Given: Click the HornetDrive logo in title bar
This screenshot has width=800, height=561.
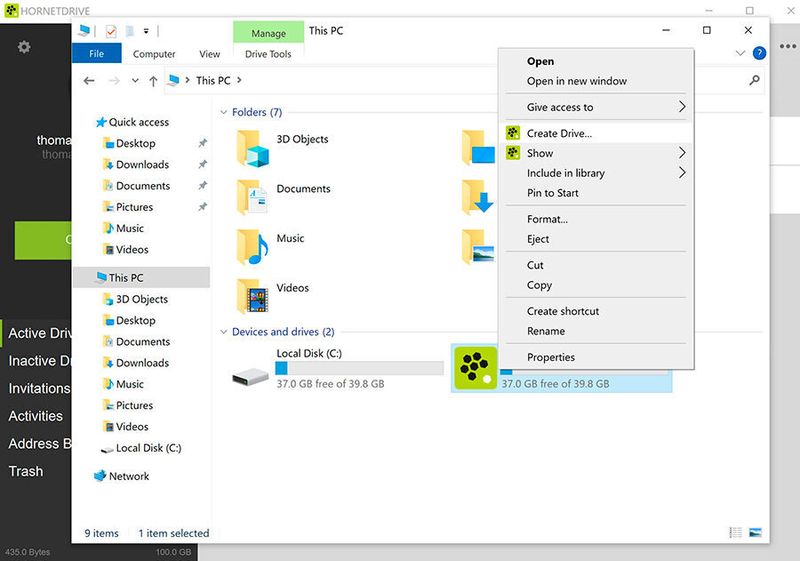Looking at the screenshot, I should click(x=11, y=10).
